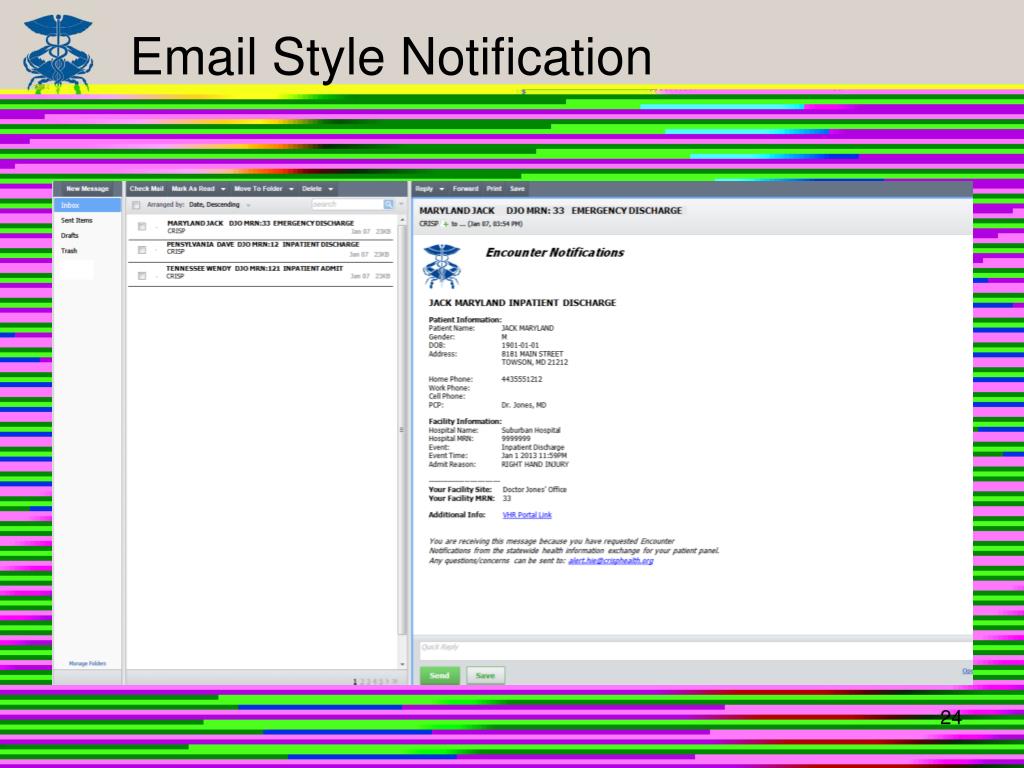
Task: Check the PENSYLVANIA DAVE message checkbox
Action: [x=142, y=250]
